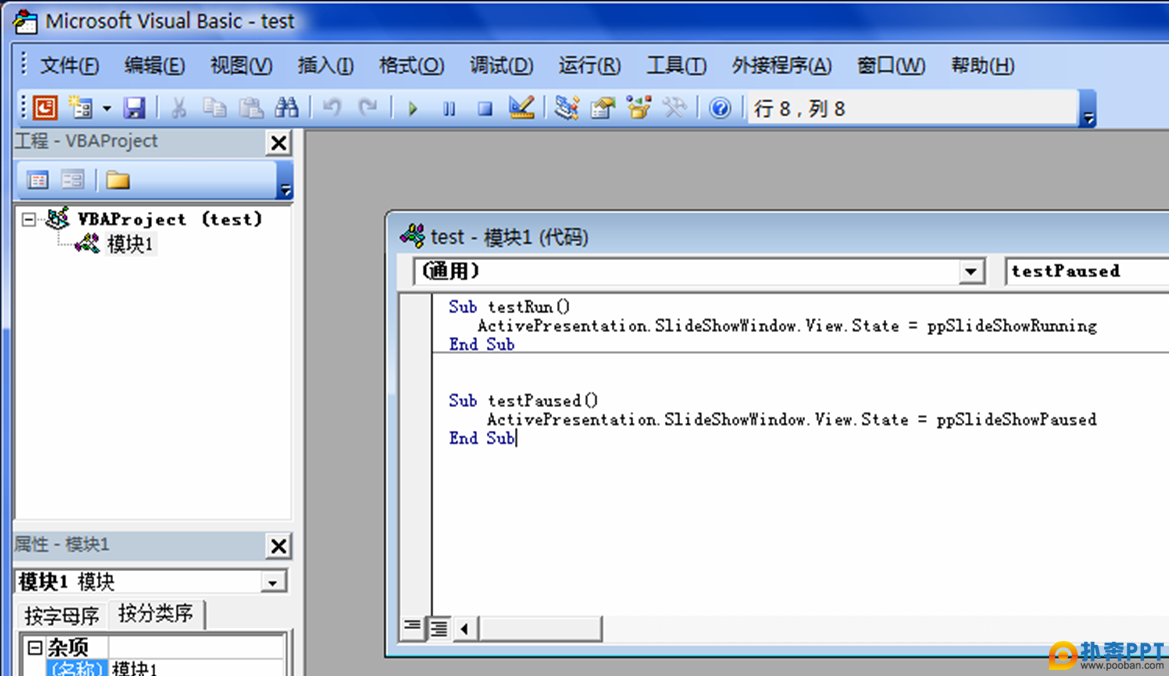Viewport: 1169px width, 676px height.
Task: Open the project panel toolbar options arrow
Action: tap(285, 181)
